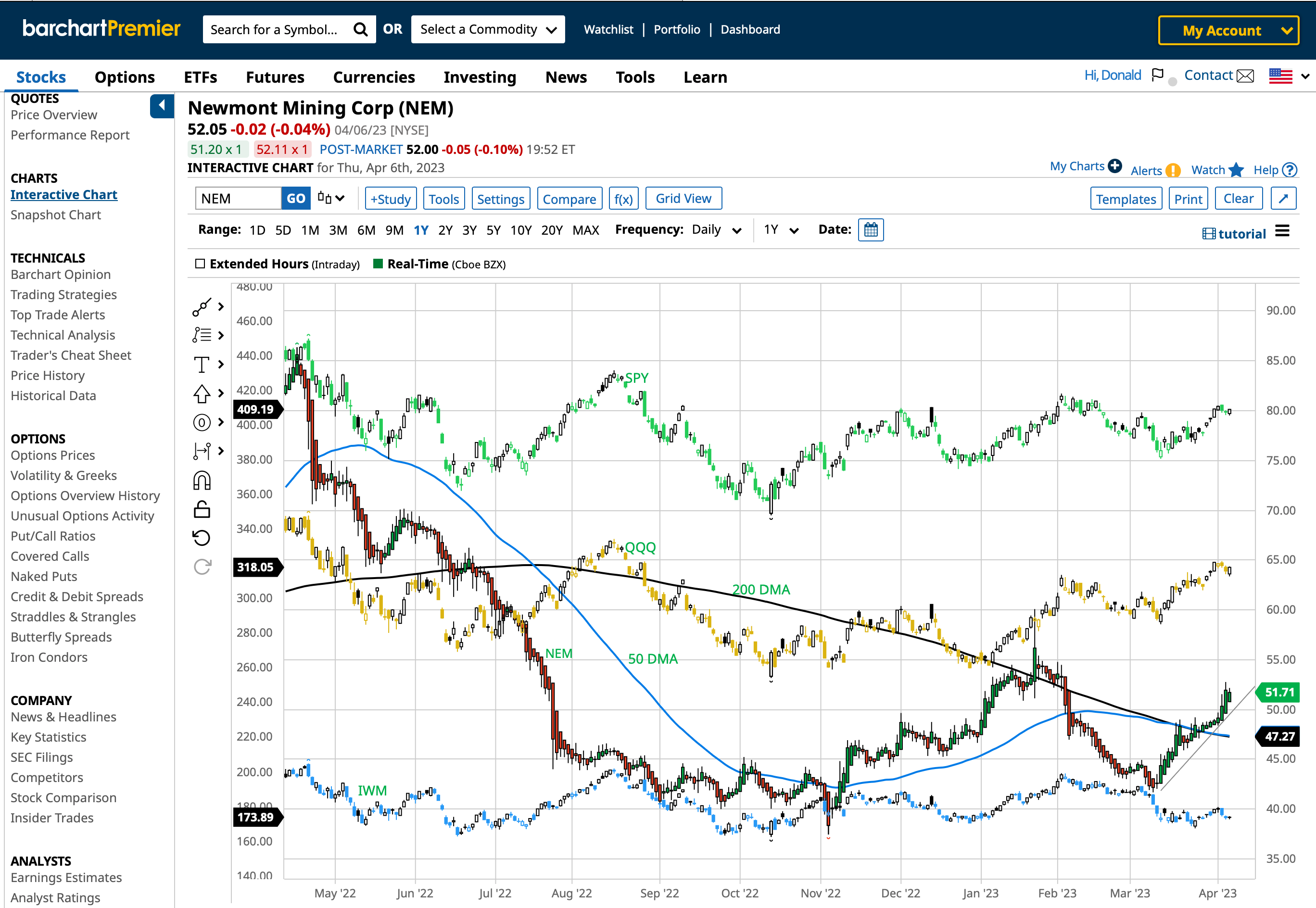The height and width of the screenshot is (908, 1316).
Task: Click the search magnifier icon
Action: (x=360, y=29)
